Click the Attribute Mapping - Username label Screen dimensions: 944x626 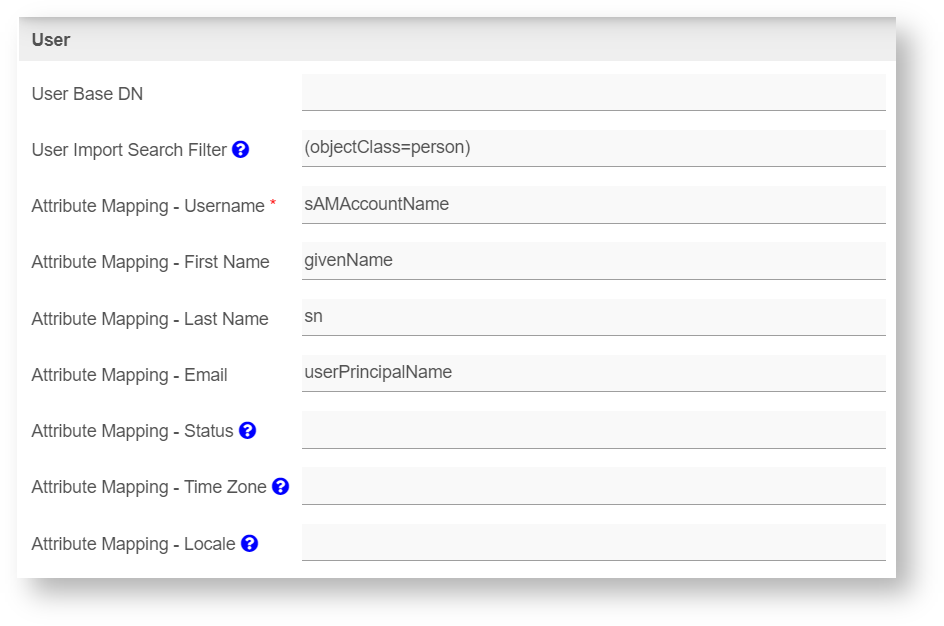[148, 206]
